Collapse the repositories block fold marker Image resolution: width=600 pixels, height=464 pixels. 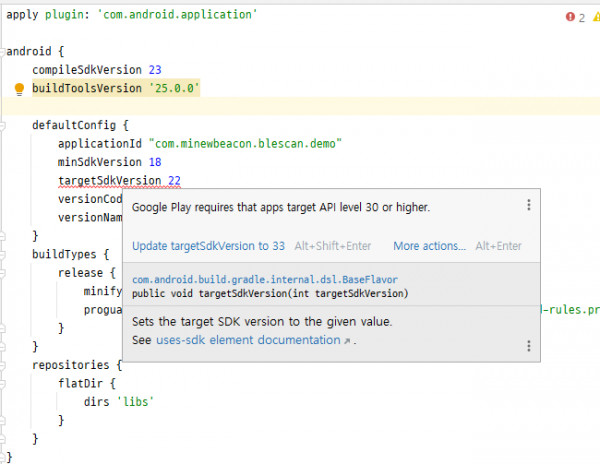[2, 365]
